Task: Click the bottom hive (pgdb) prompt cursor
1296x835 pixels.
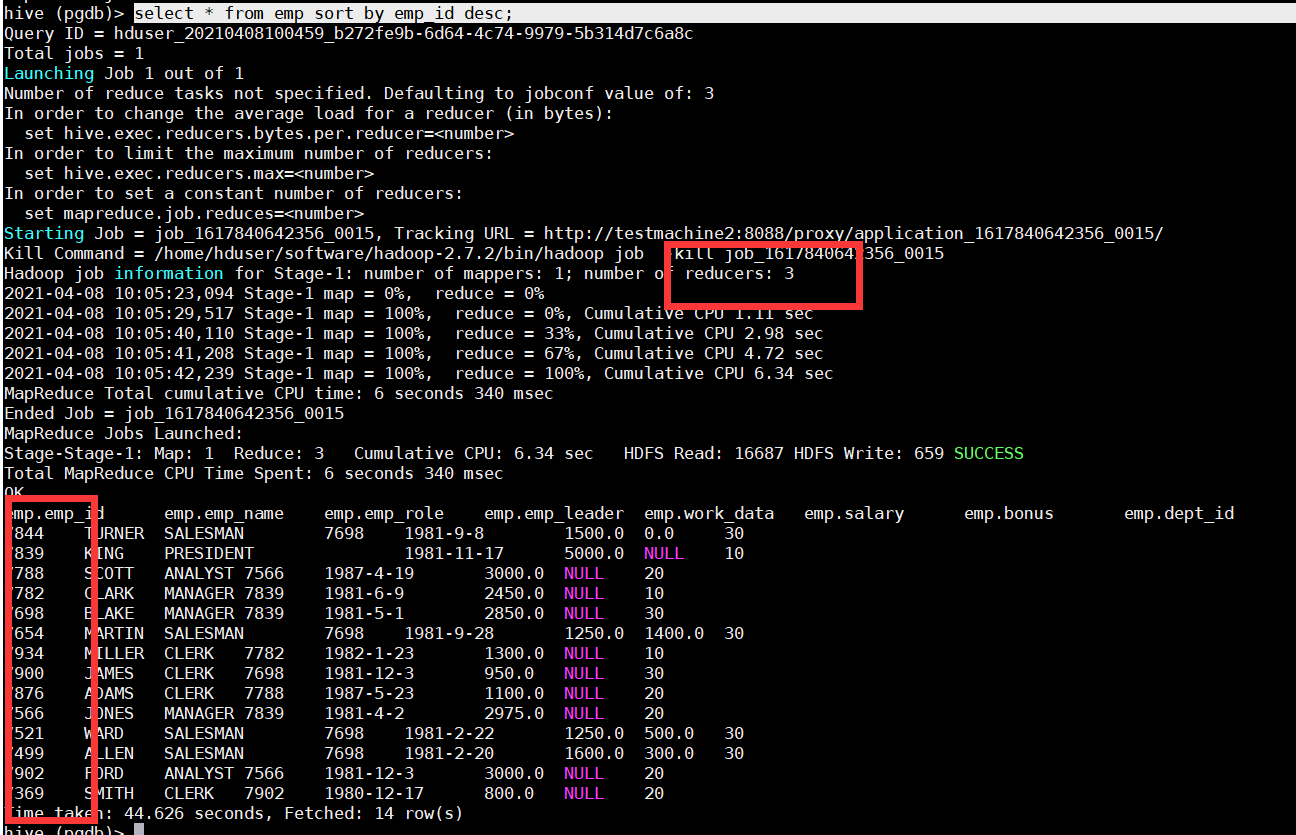Action: [139, 830]
